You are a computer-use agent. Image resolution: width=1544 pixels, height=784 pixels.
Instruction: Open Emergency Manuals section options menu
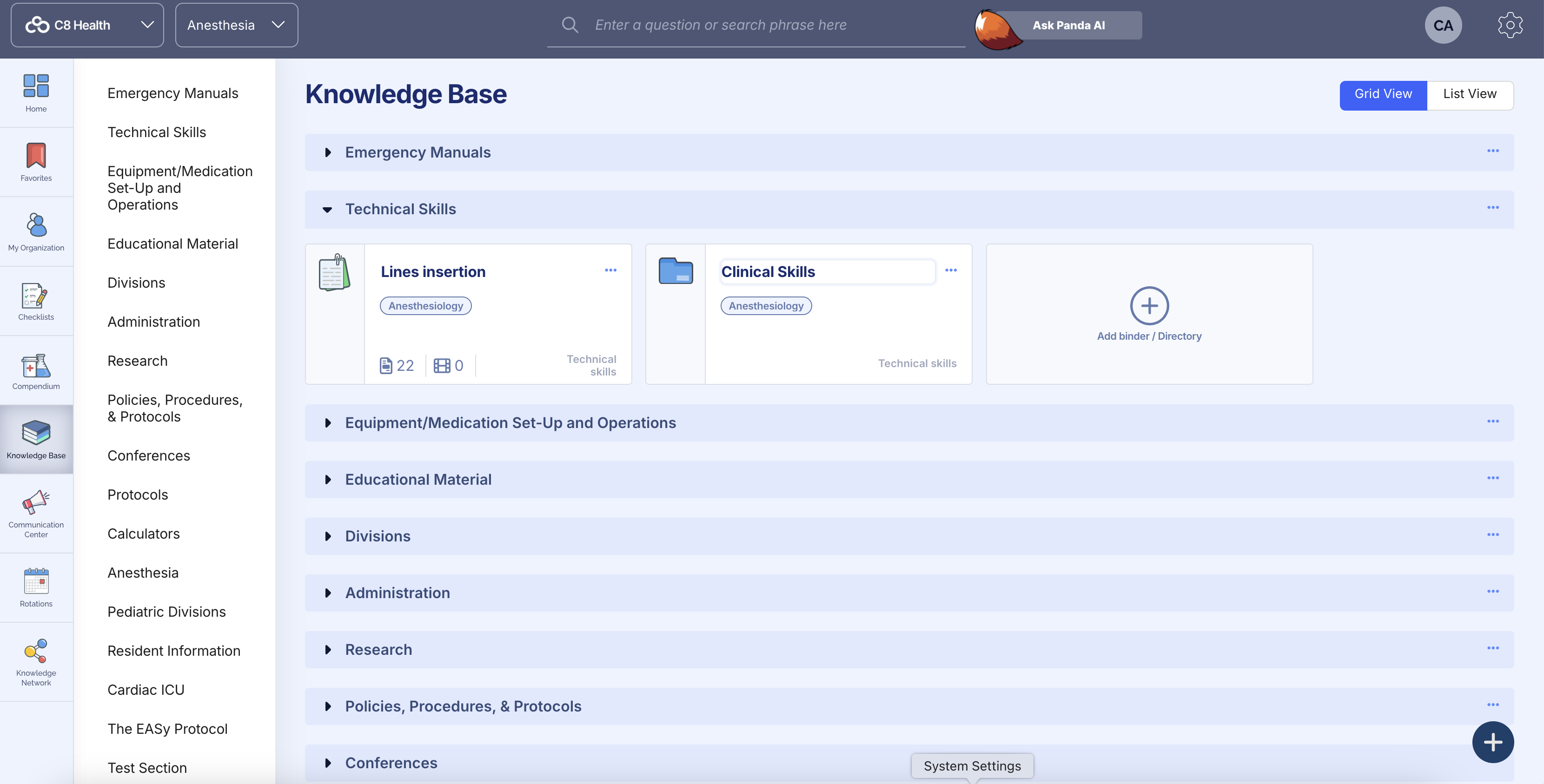pyautogui.click(x=1492, y=151)
